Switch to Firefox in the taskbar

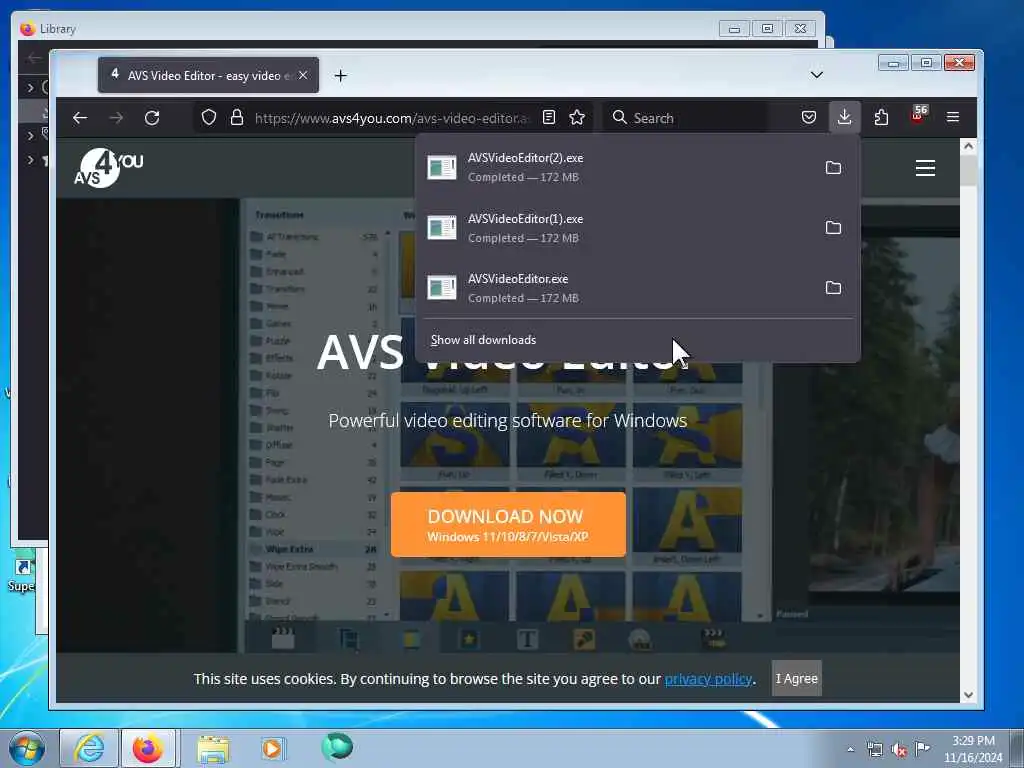point(148,748)
